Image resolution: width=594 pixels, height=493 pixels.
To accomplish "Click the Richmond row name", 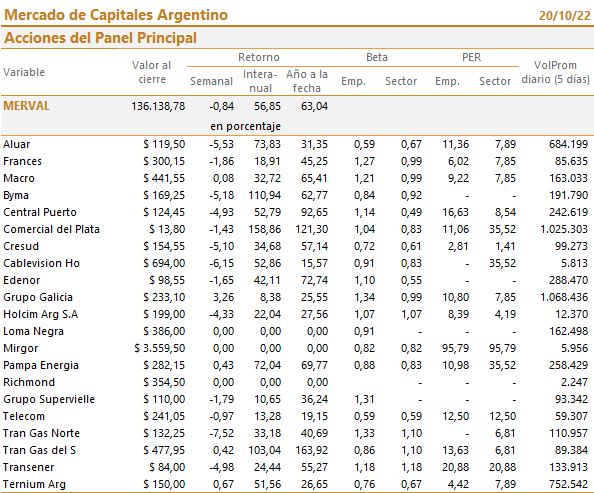I will pos(29,382).
